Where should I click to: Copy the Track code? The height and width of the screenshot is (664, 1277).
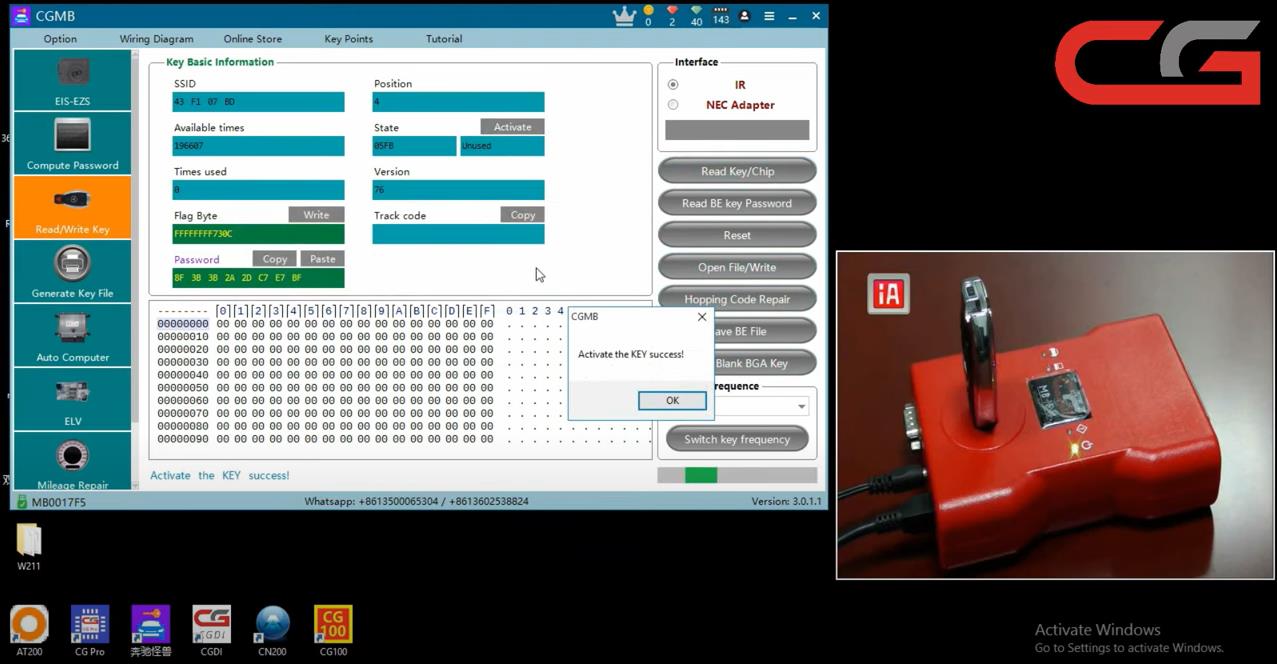(x=522, y=215)
